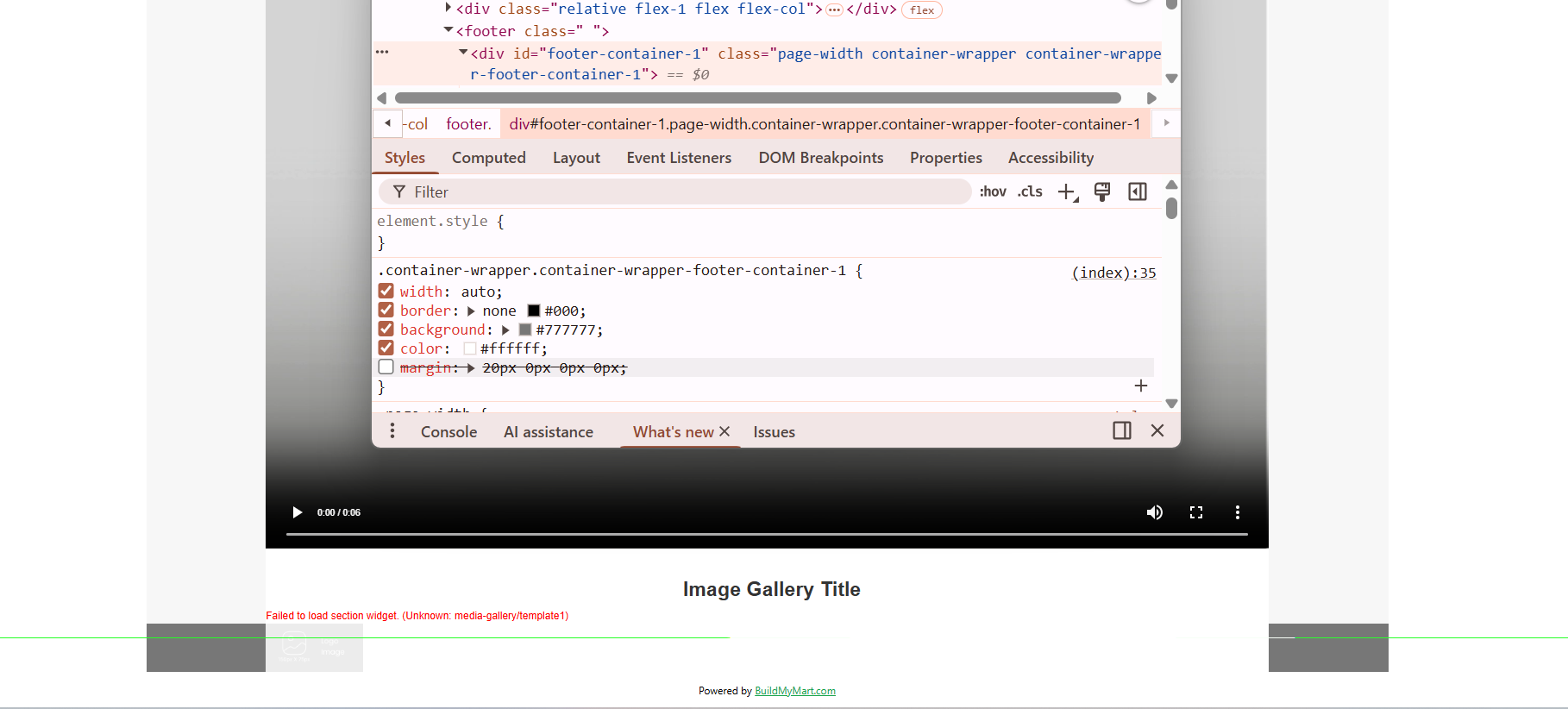Expand the border shorthand triangle

471,311
